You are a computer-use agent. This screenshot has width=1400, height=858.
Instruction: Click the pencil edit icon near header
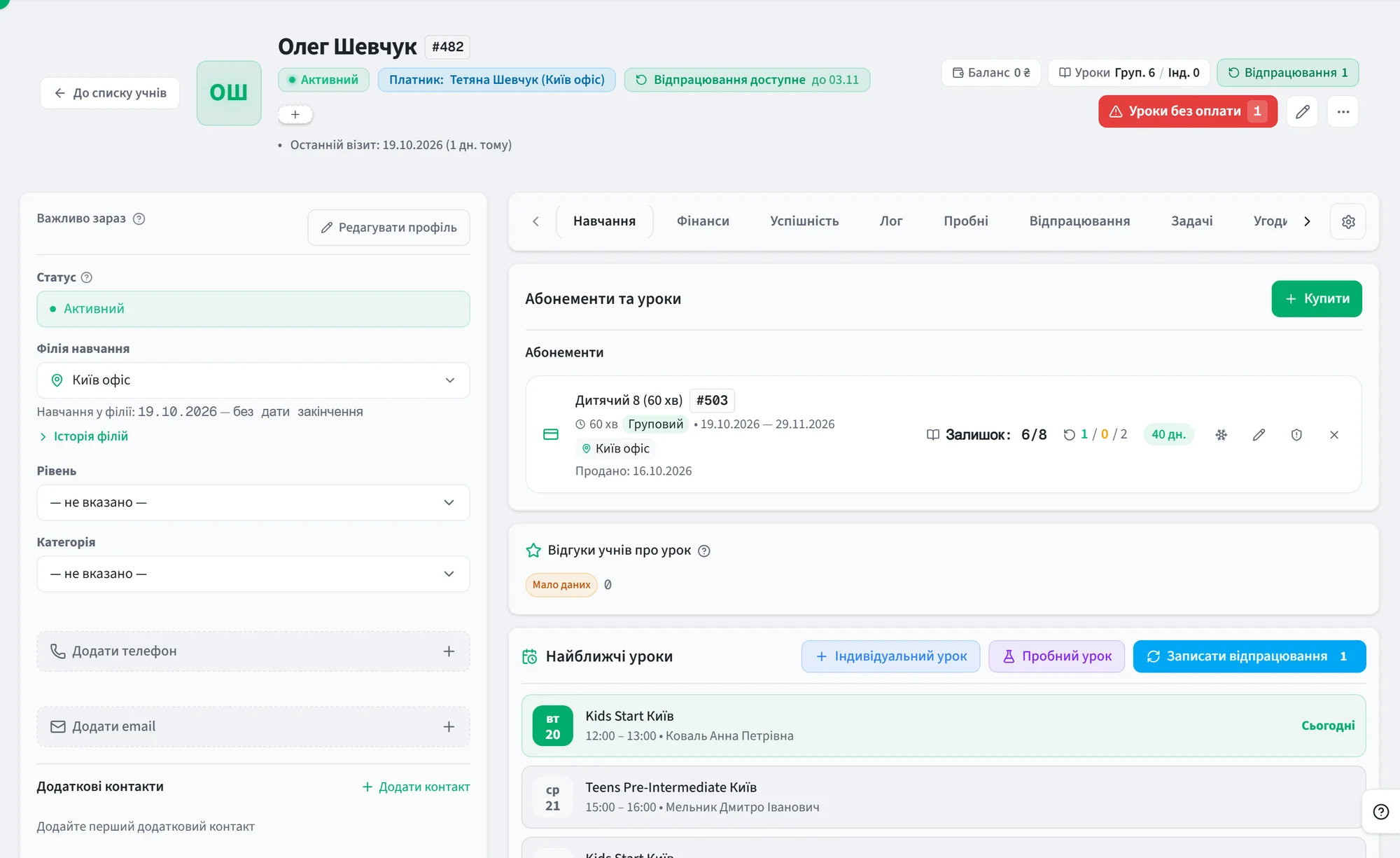point(1302,111)
